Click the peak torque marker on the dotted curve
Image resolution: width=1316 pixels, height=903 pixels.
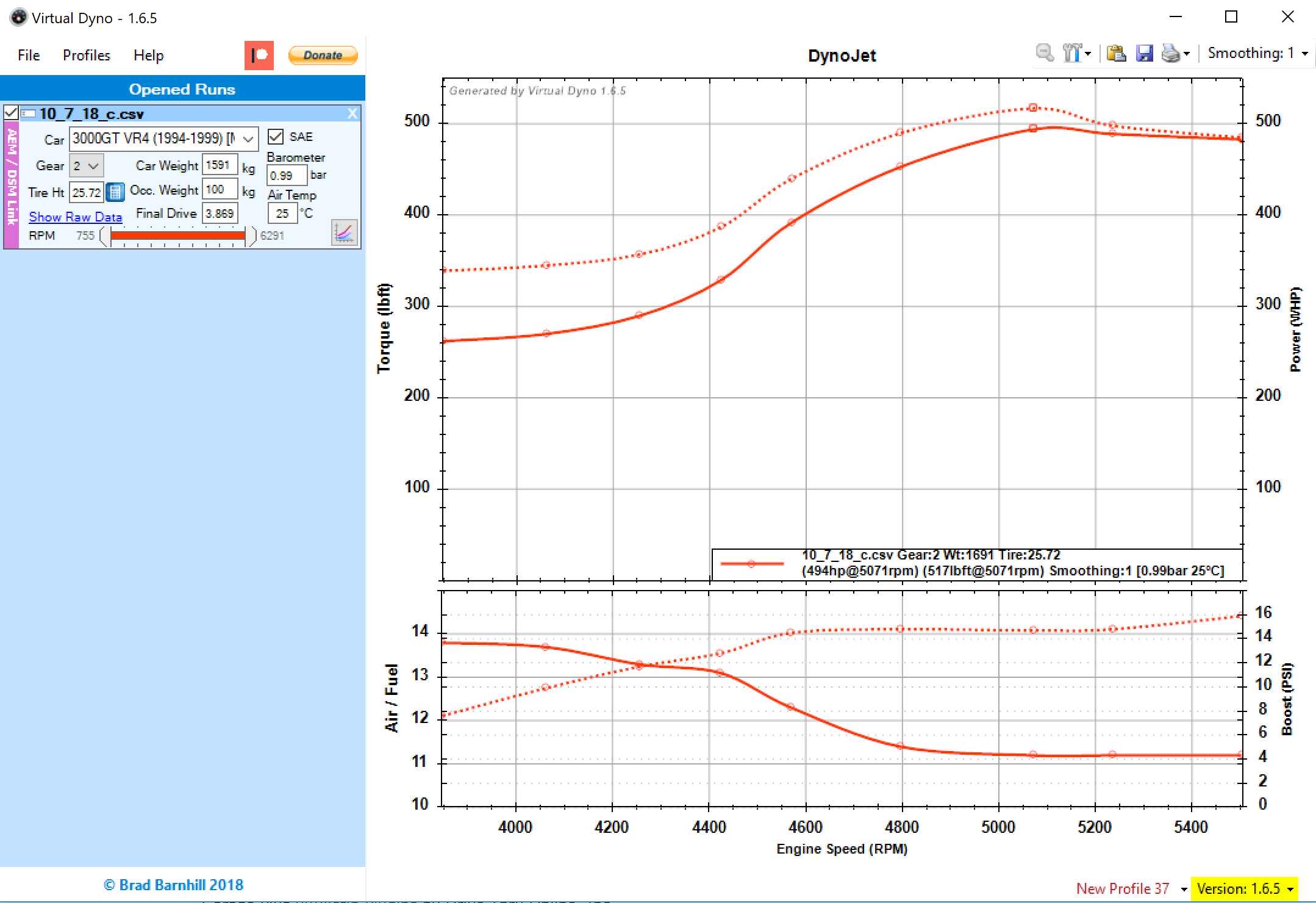click(1033, 107)
